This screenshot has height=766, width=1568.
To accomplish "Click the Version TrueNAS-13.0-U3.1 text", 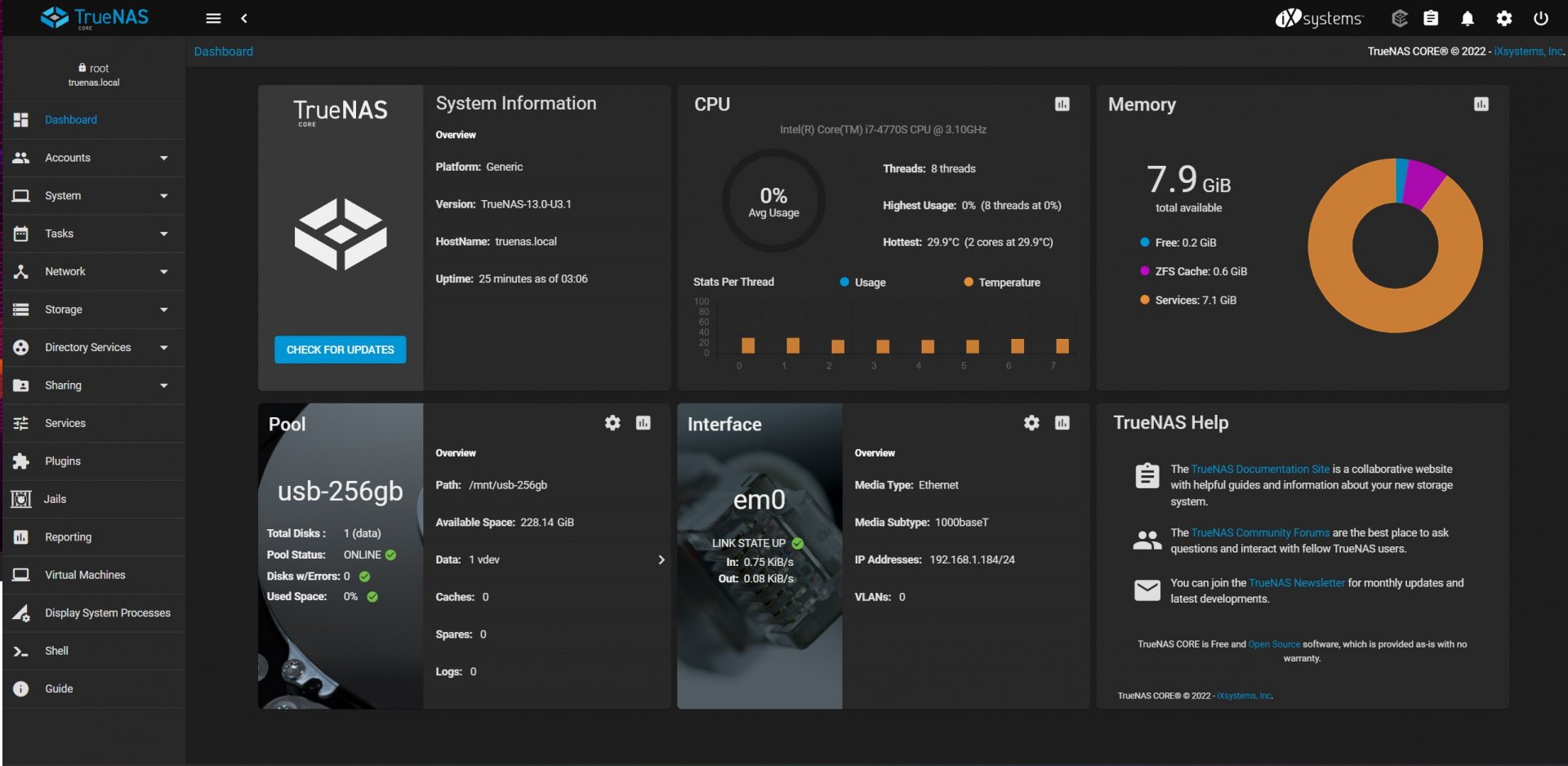I will [503, 204].
